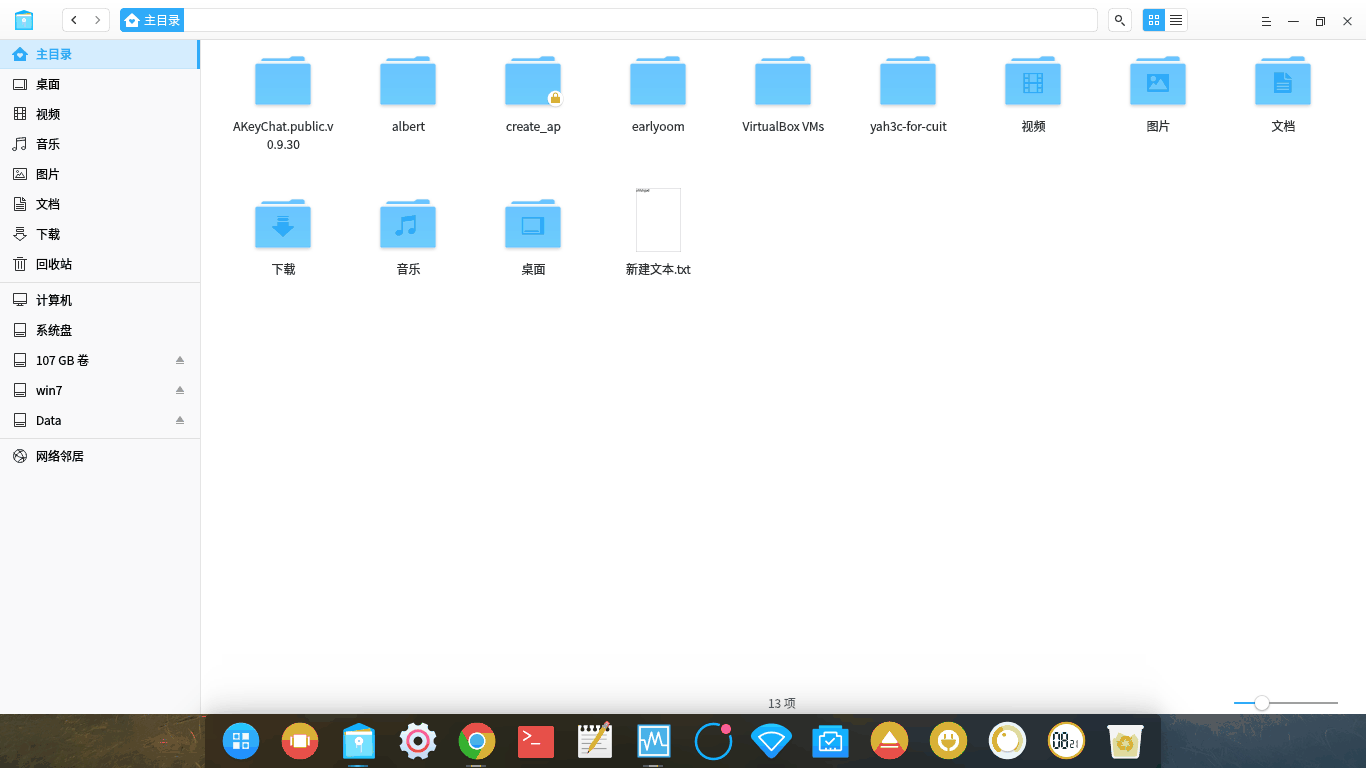Eject the 107 GB 卷 volume
Screen dimensions: 1366x768
(180, 360)
